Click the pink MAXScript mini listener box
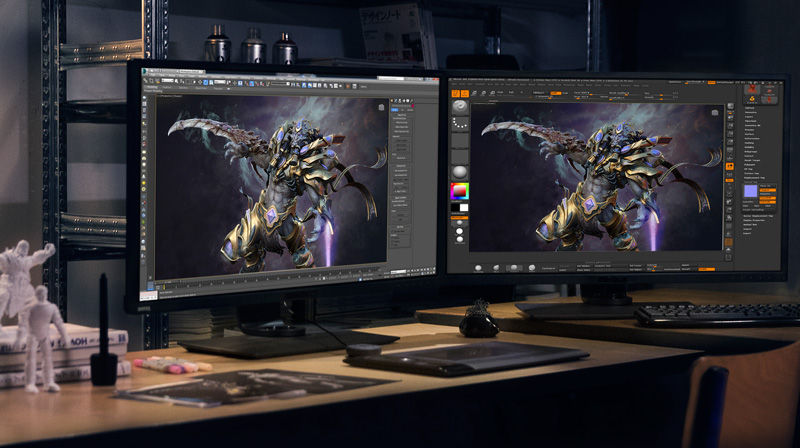This screenshot has width=800, height=448. [149, 294]
